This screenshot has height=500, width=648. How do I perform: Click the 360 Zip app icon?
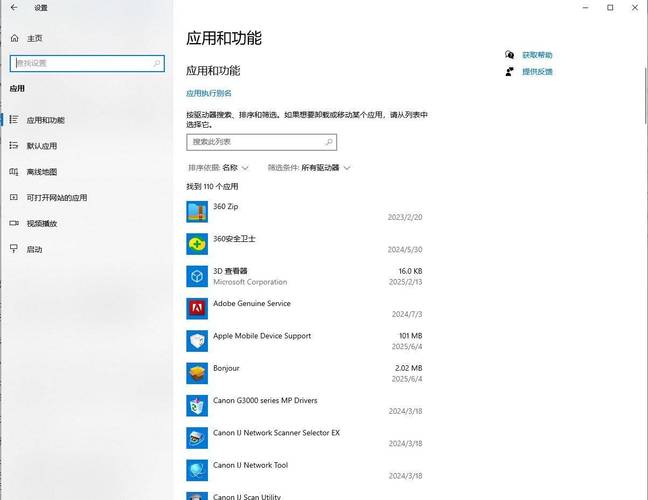(x=197, y=212)
